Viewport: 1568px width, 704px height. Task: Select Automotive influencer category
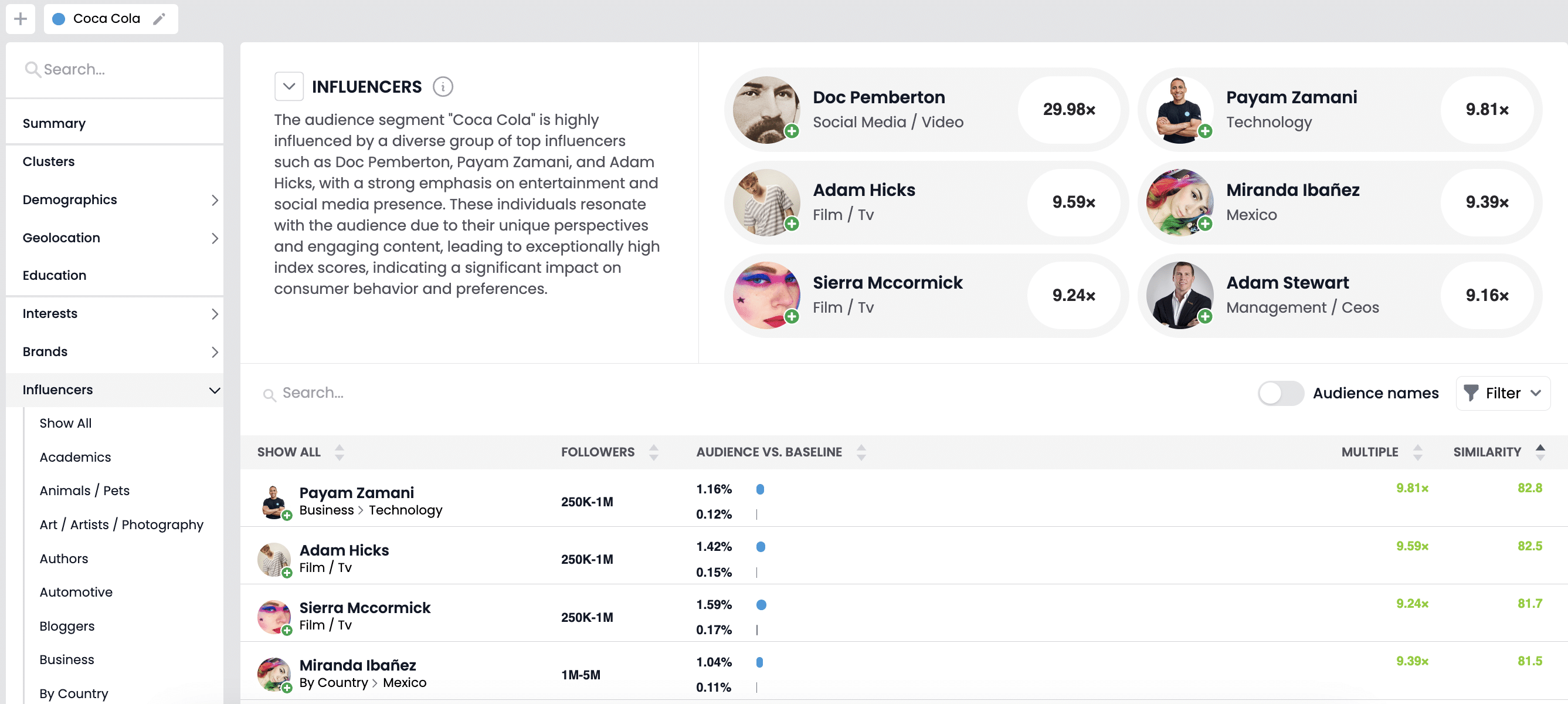(x=76, y=593)
